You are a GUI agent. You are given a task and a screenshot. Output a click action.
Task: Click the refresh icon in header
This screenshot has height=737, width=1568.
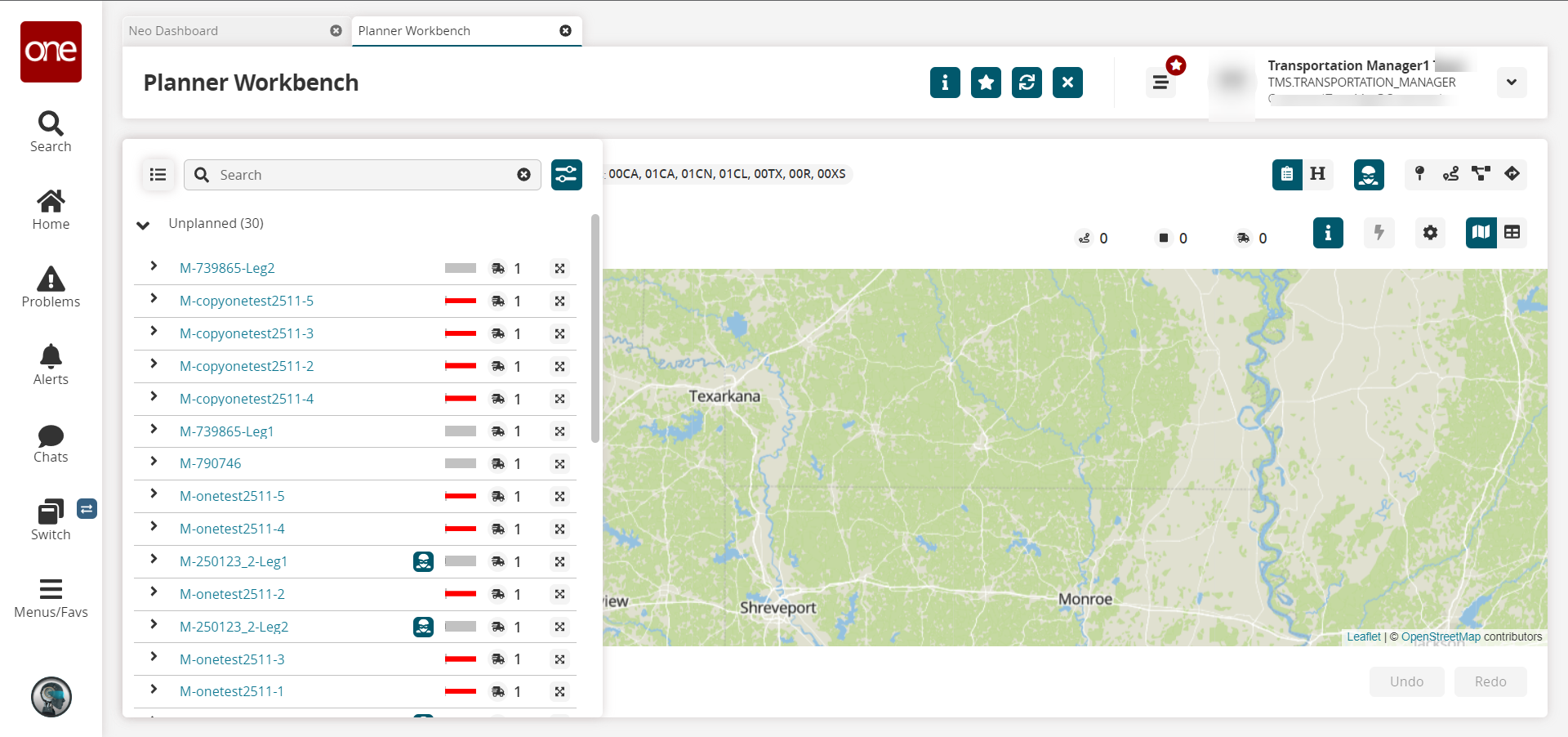(x=1027, y=83)
